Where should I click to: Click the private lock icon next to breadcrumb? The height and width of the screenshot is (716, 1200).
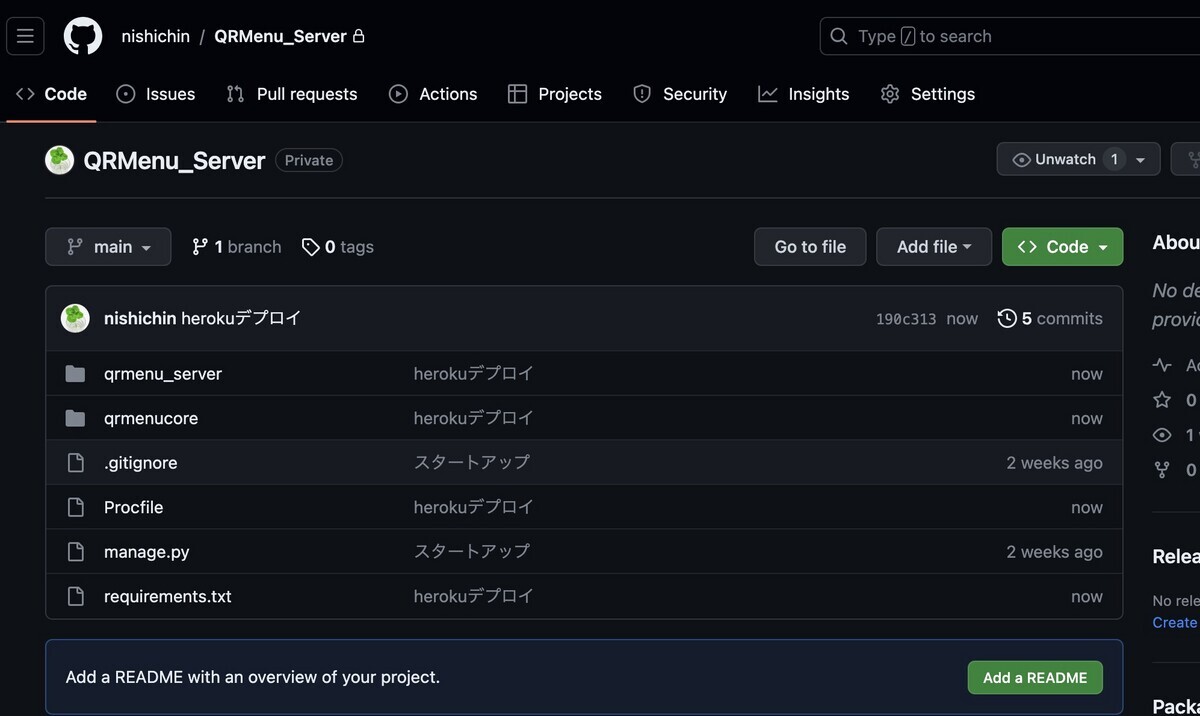coord(359,36)
